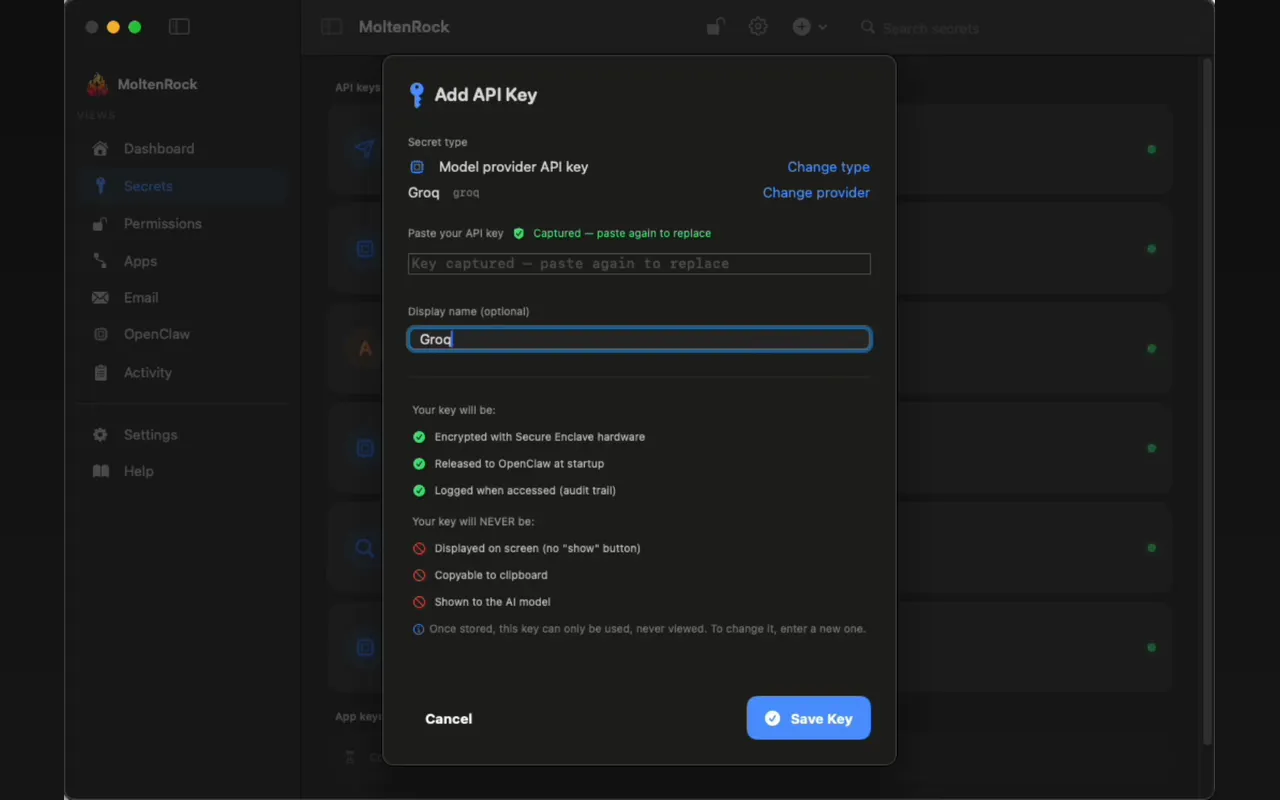Click the Save Key button

click(x=808, y=718)
